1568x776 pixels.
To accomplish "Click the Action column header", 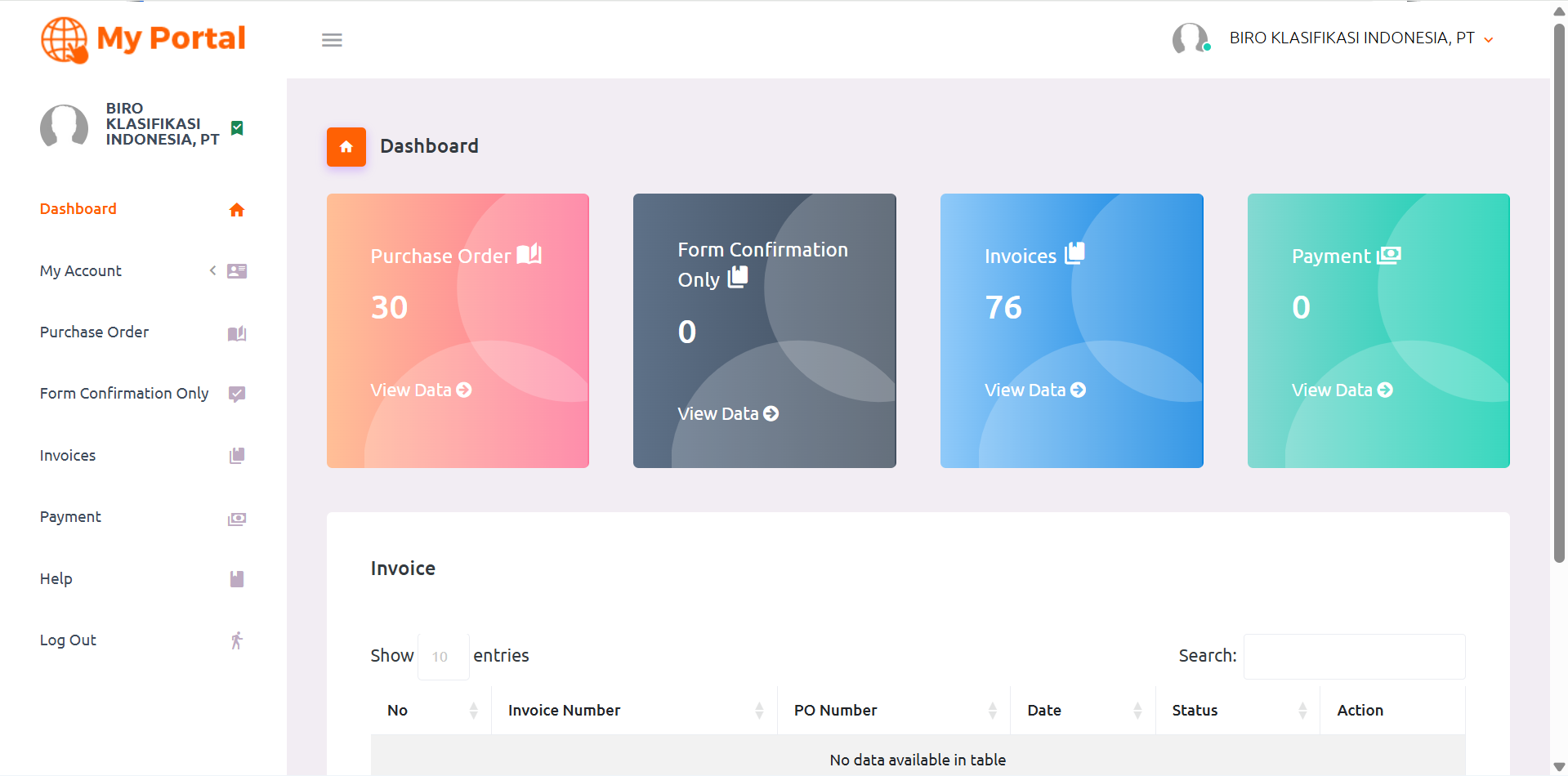I will point(1392,711).
